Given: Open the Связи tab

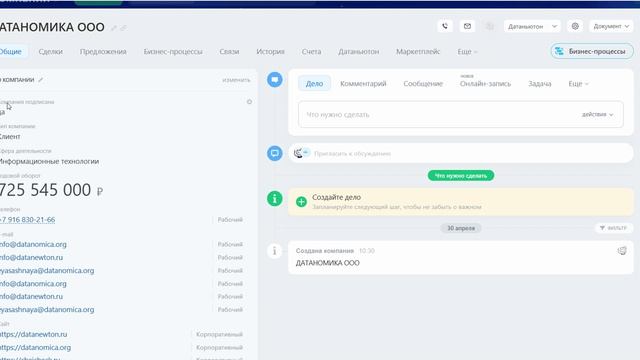Looking at the screenshot, I should click(x=229, y=52).
